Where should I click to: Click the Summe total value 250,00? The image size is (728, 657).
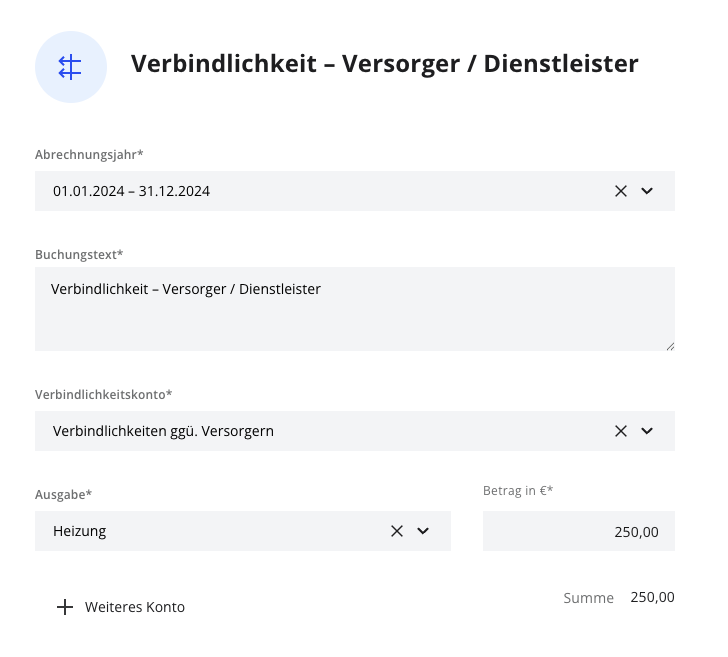[652, 597]
